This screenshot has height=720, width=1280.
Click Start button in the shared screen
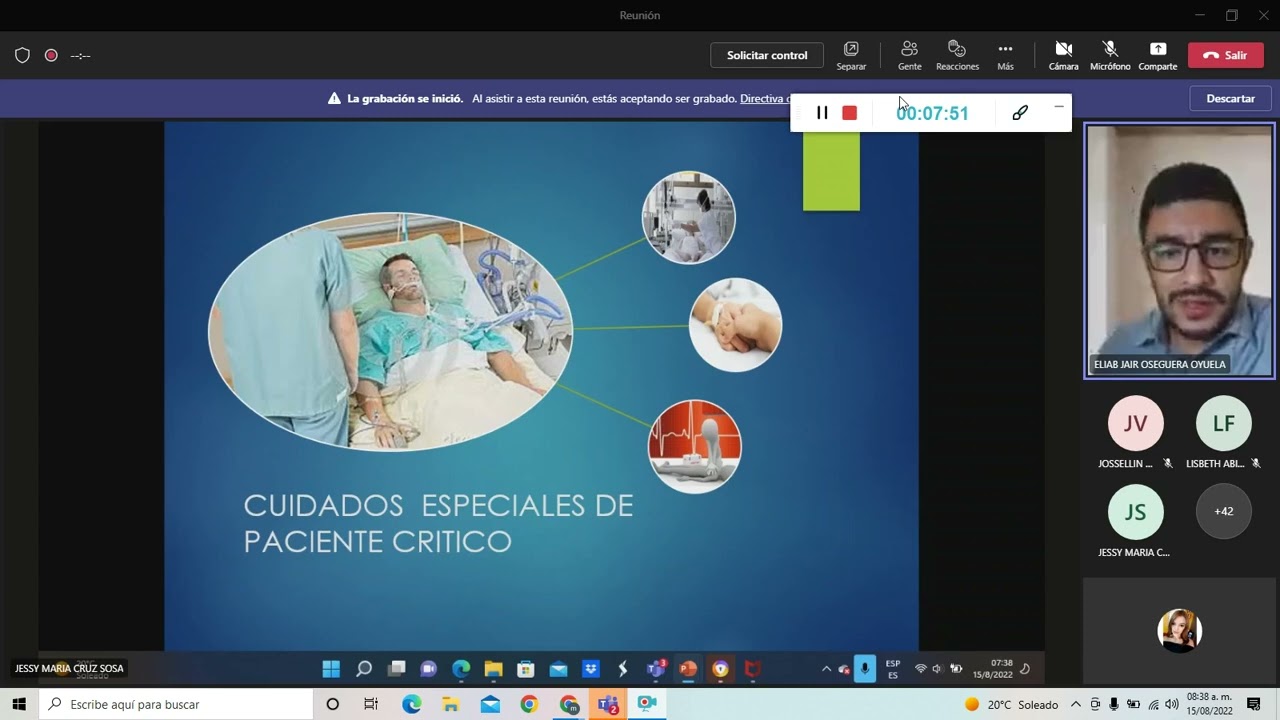pyautogui.click(x=331, y=669)
